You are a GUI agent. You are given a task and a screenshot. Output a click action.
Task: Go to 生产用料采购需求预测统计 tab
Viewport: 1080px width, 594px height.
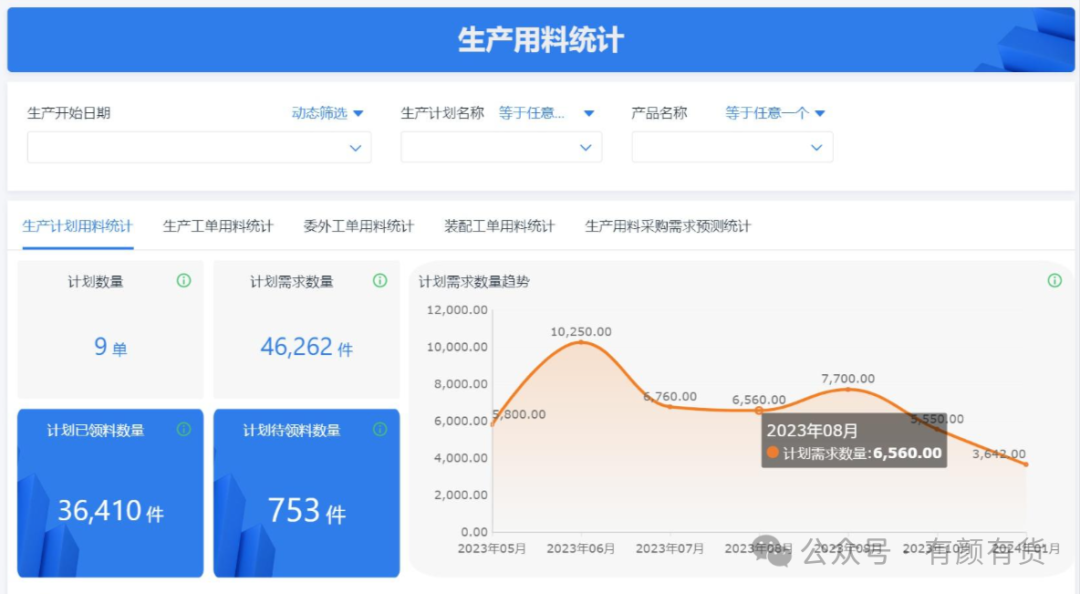(667, 226)
